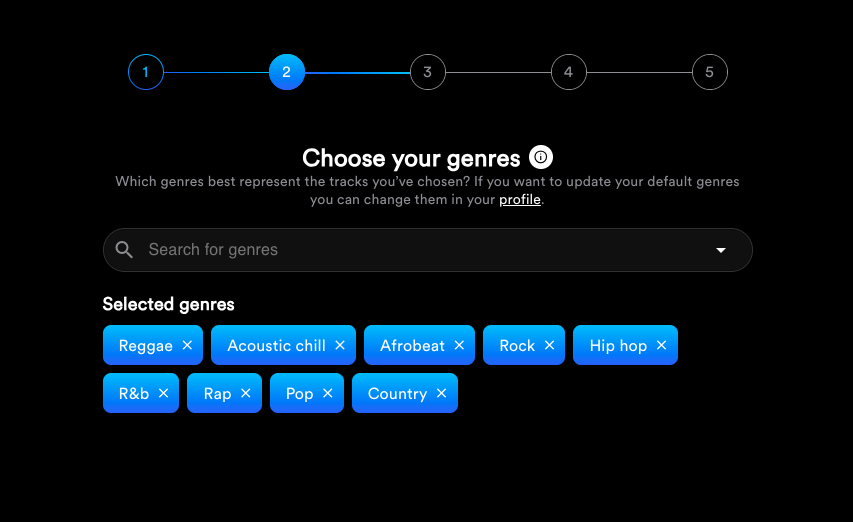Click the magnifying glass search icon

click(x=124, y=250)
